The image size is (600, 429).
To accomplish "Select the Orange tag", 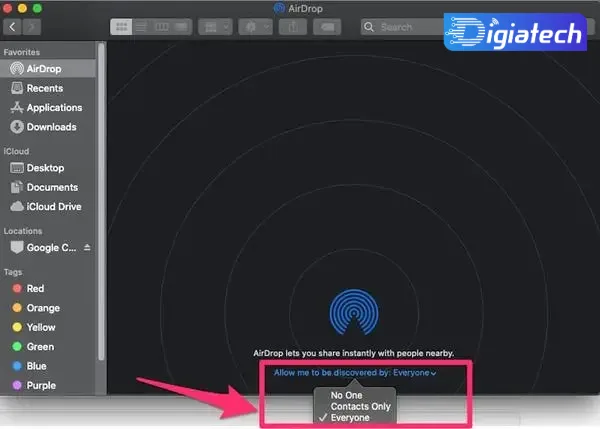I will tap(47, 308).
